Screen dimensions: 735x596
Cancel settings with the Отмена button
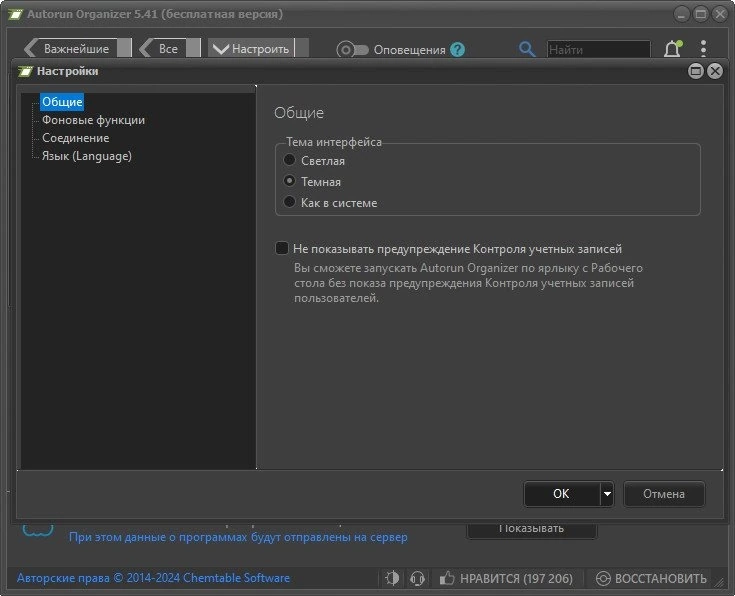[664, 494]
